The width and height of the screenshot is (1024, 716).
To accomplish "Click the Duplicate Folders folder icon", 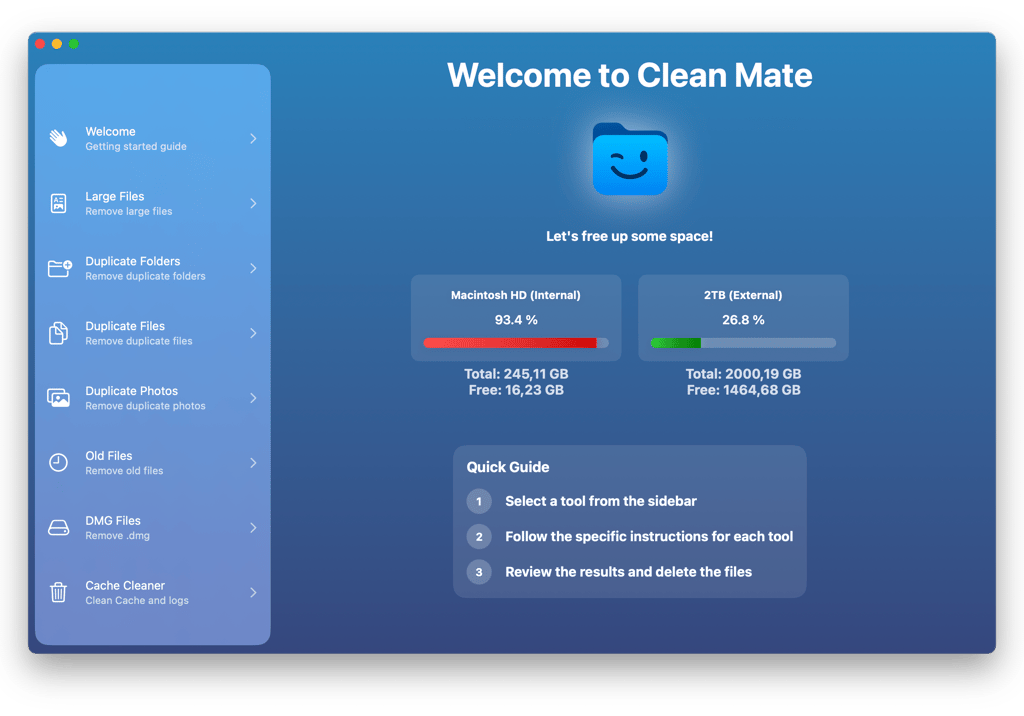I will (x=59, y=268).
